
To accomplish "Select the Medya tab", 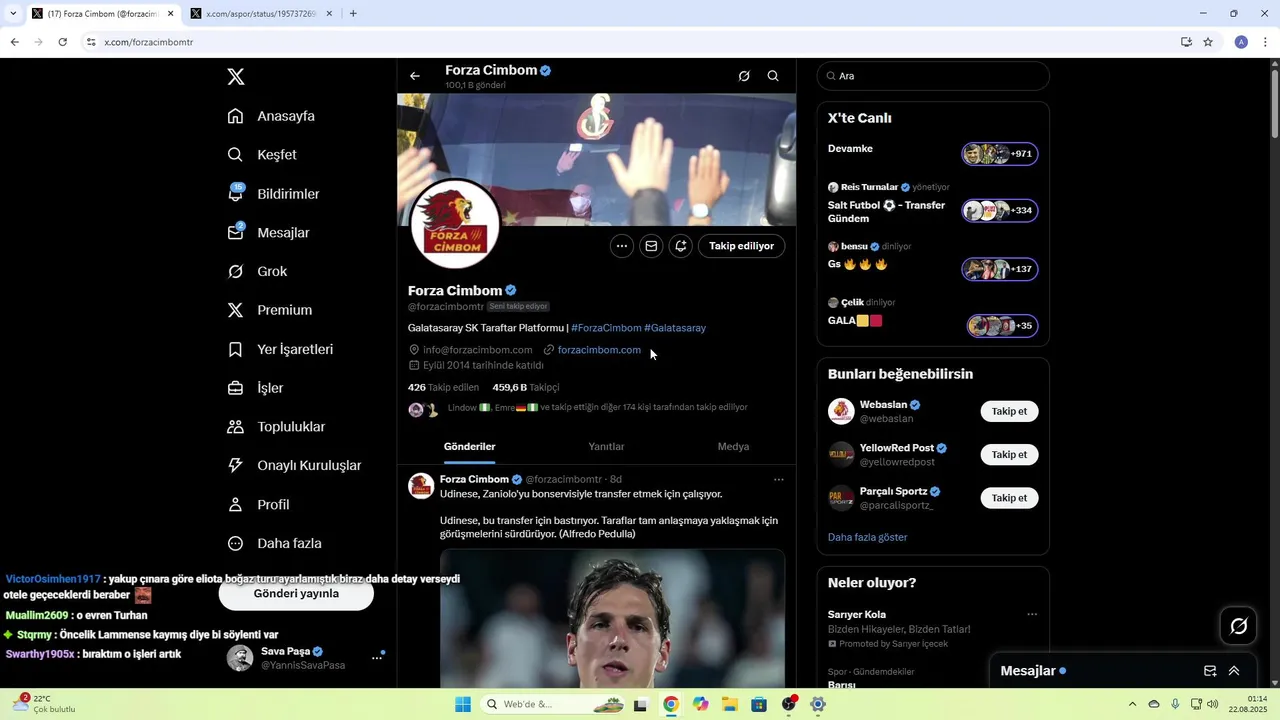I will (733, 447).
